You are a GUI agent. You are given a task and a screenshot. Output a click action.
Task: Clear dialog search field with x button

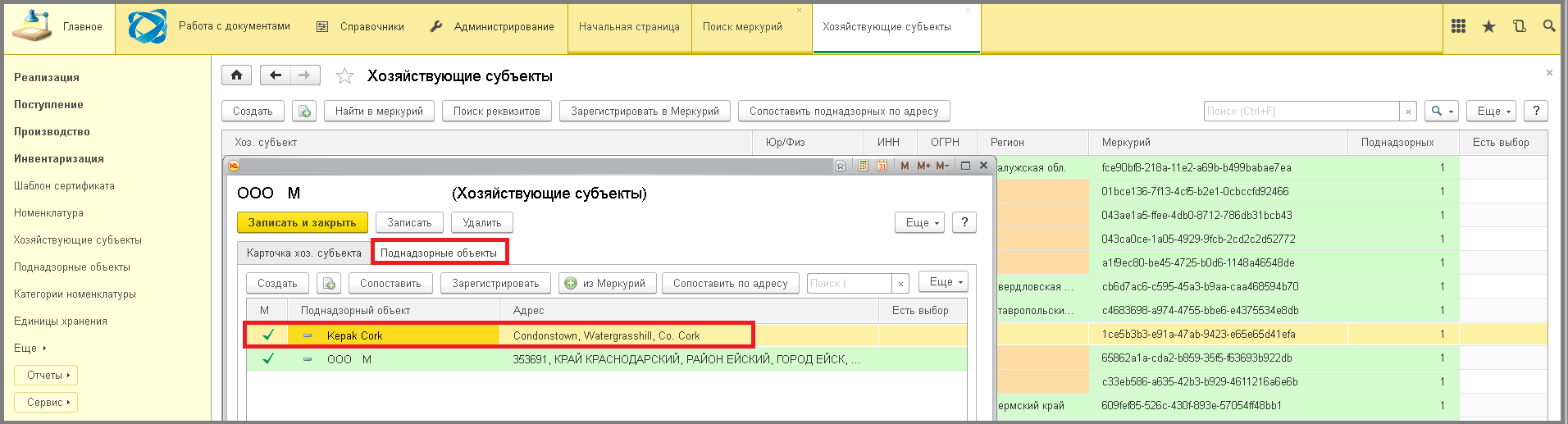coord(900,283)
